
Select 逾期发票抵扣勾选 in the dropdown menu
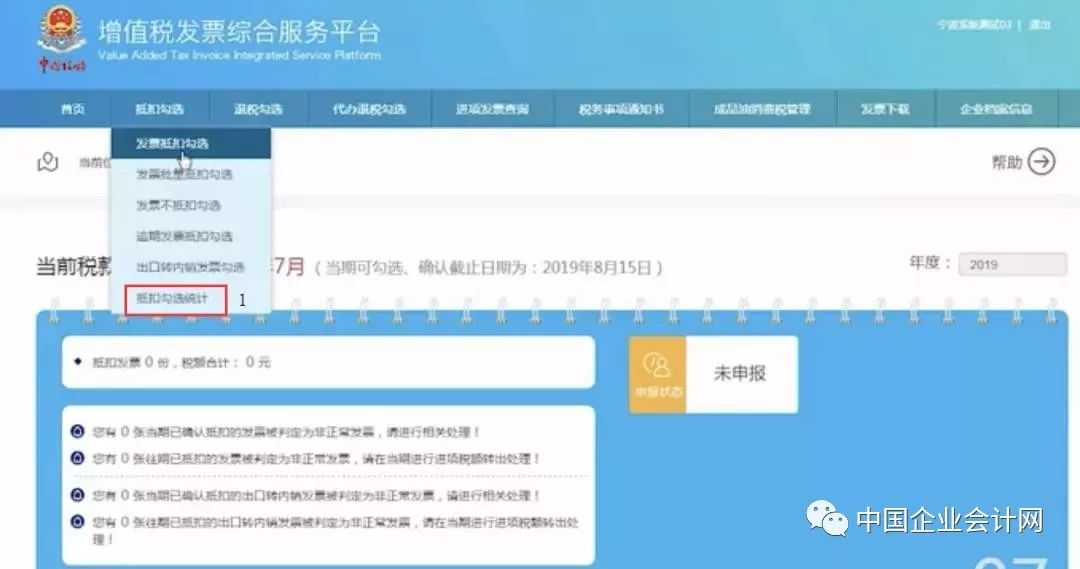pos(191,236)
